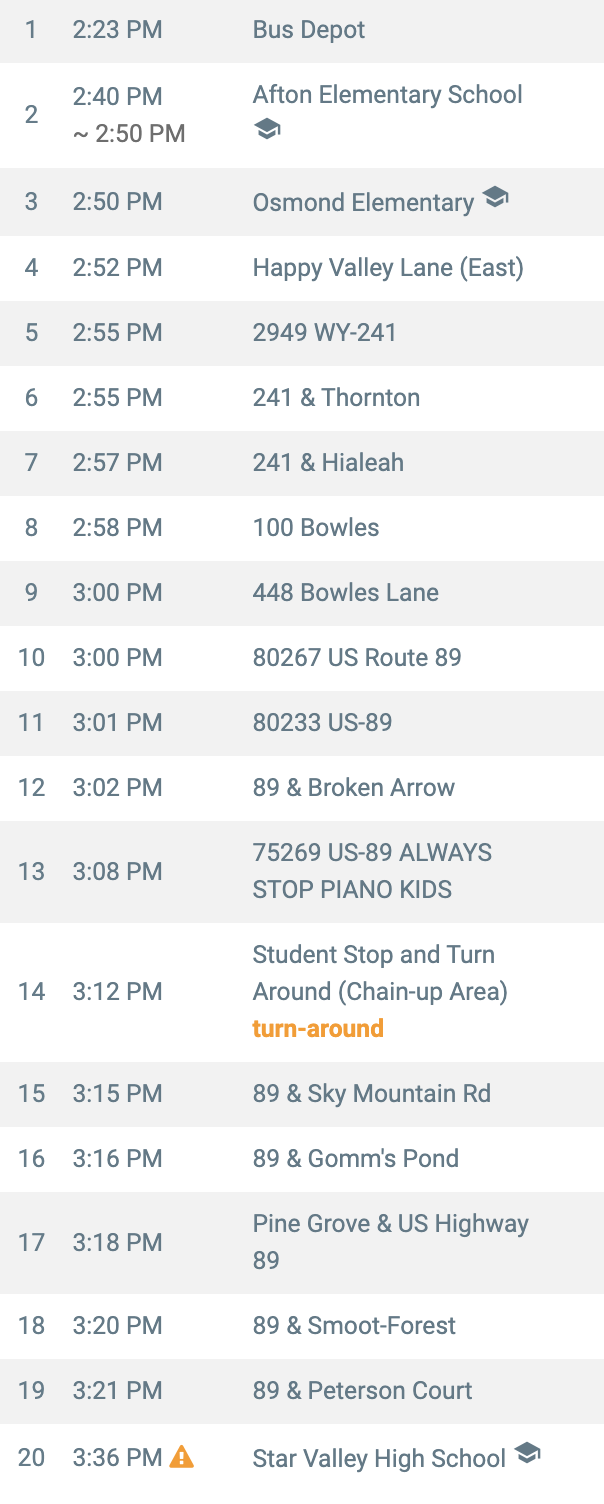The height and width of the screenshot is (1504, 604).
Task: Select the 241 & Thornton stop
Action: pos(302,398)
